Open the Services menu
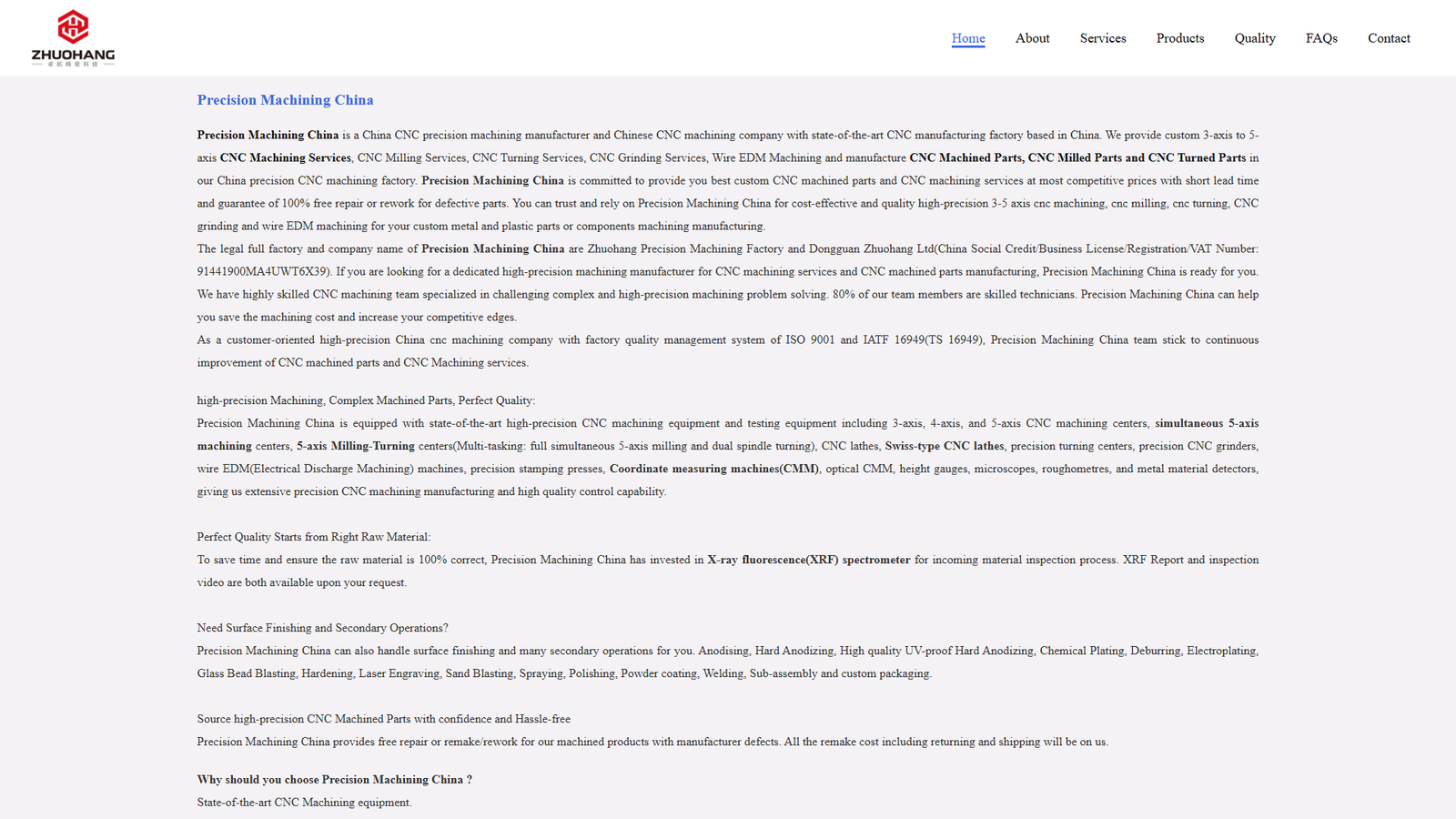This screenshot has width=1456, height=819. coord(1102,38)
